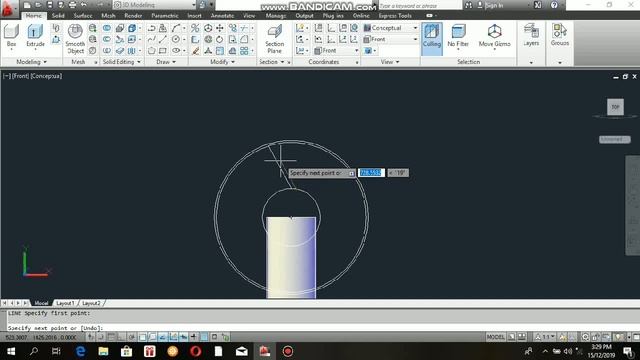This screenshot has width=640, height=360.
Task: Click the Unnamed UCS button under ViewCube
Action: [x=615, y=139]
